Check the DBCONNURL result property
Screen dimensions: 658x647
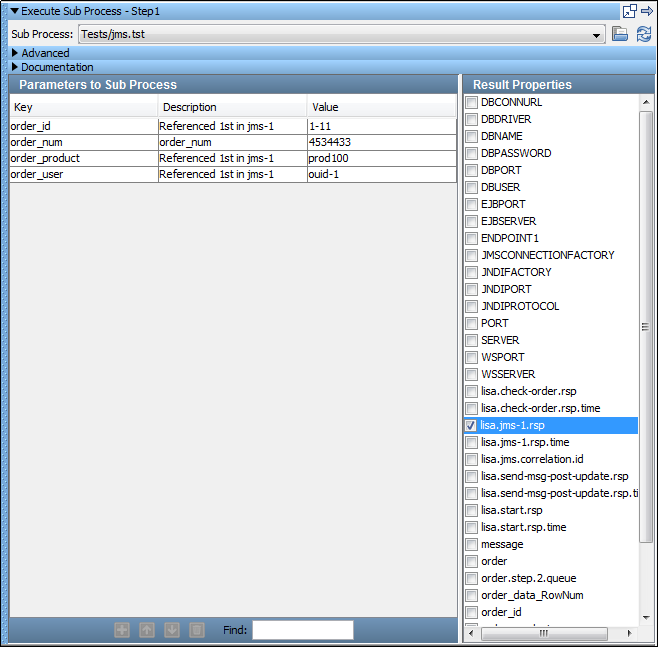(471, 102)
